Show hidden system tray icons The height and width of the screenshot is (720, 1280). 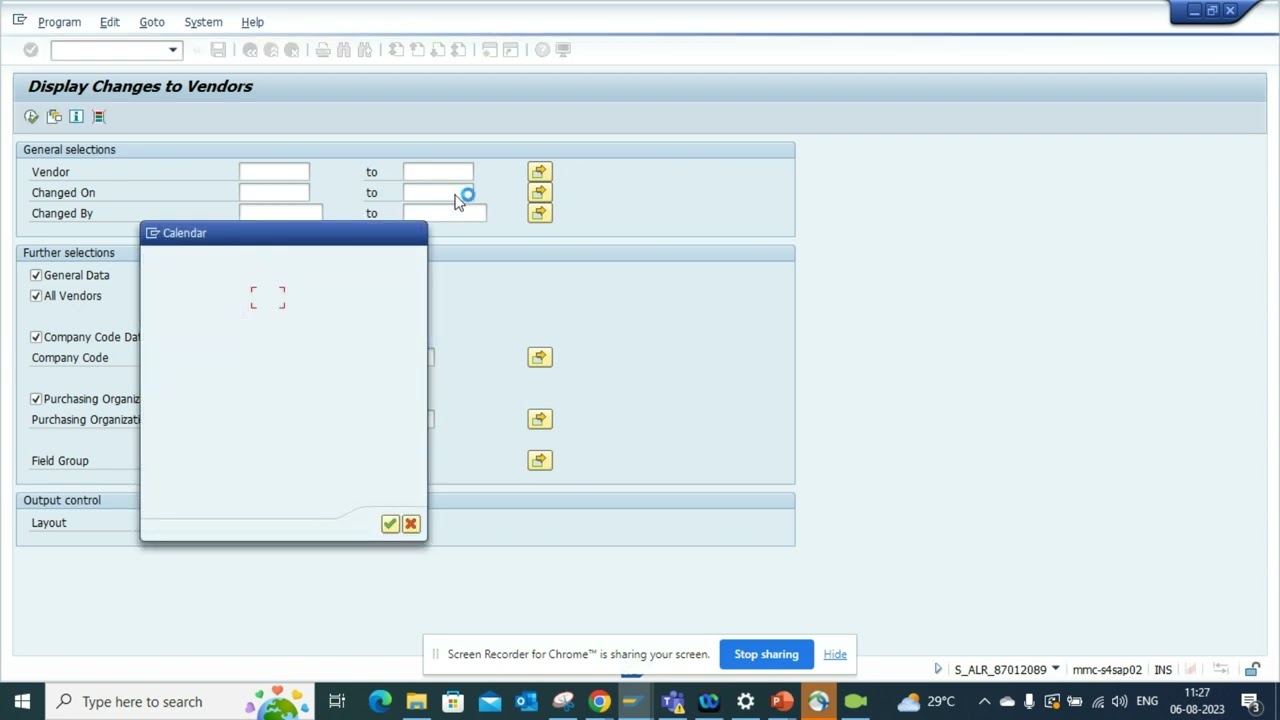(x=984, y=701)
